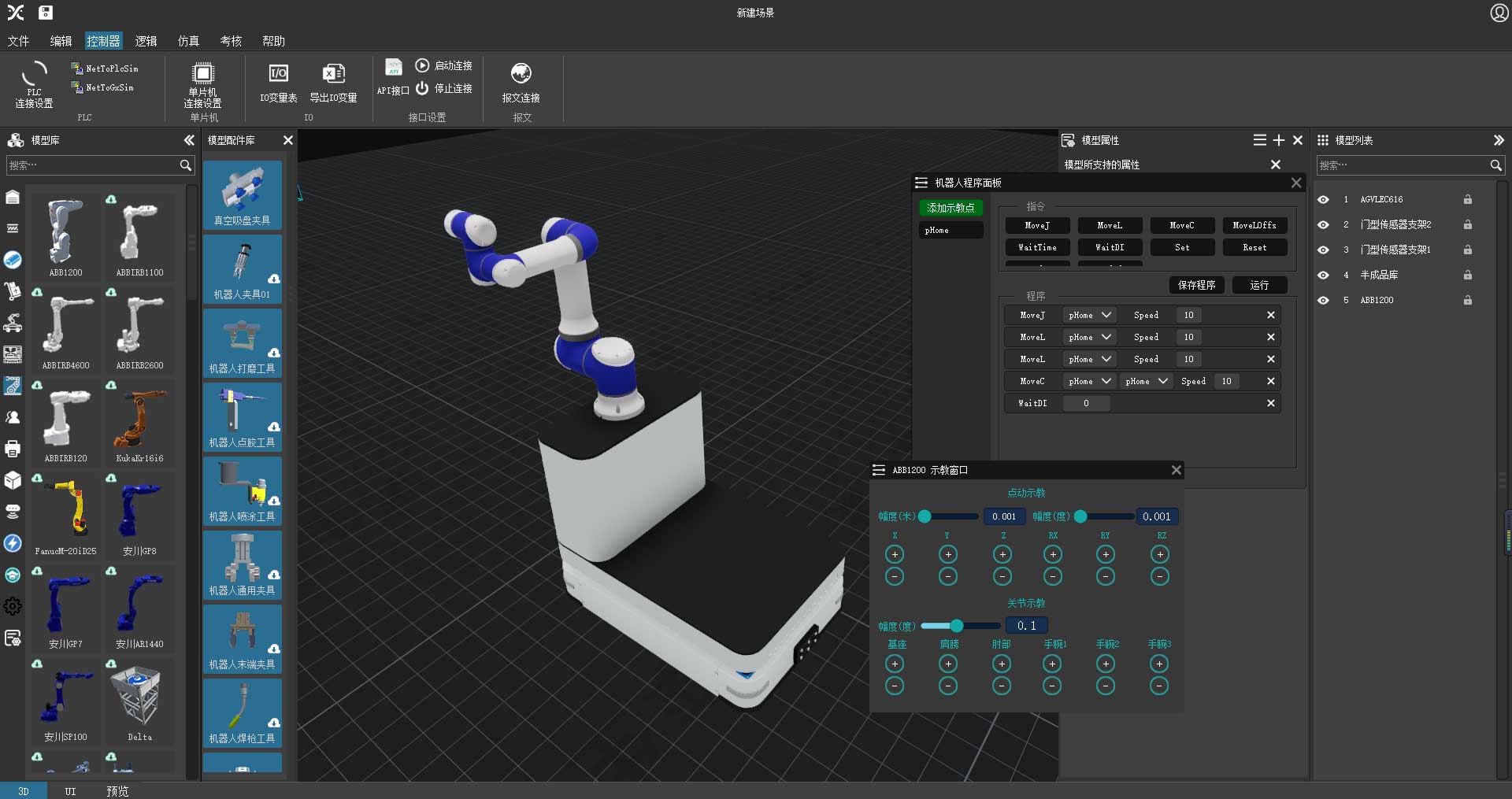Open API接口 settings
Image resolution: width=1512 pixels, height=799 pixels.
tap(393, 77)
